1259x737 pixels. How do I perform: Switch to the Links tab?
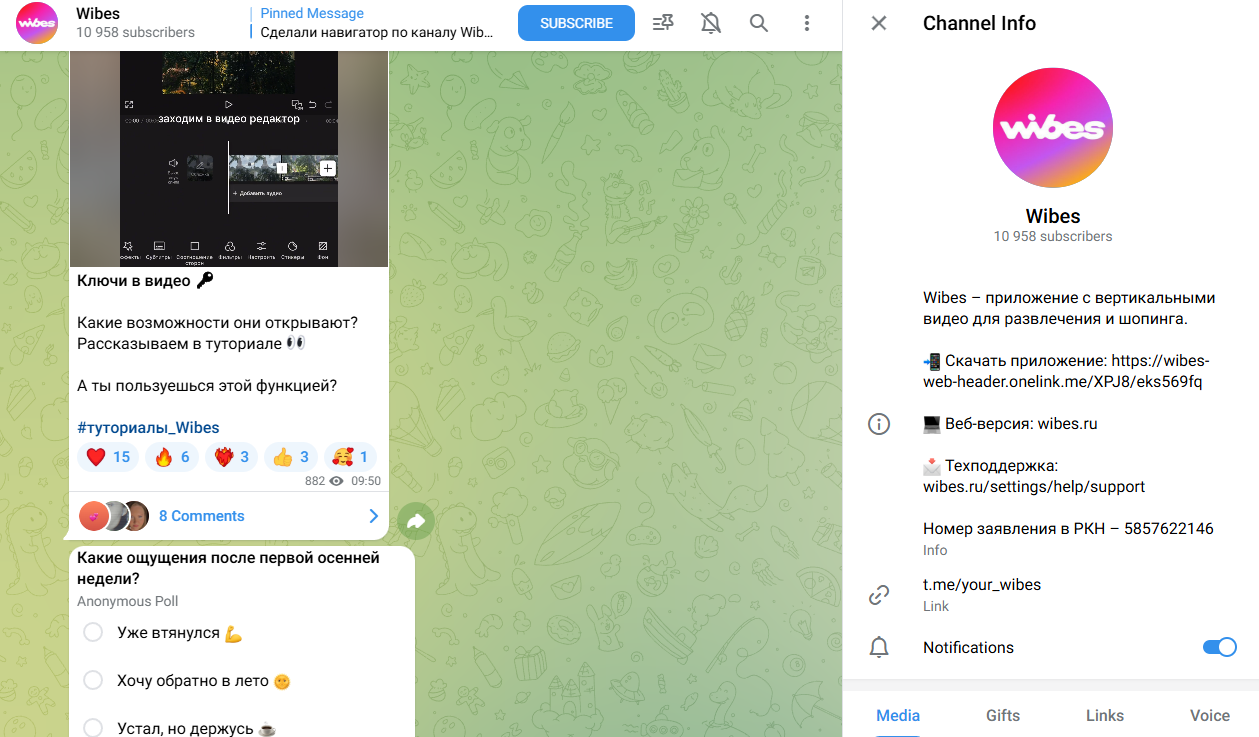pyautogui.click(x=1105, y=715)
